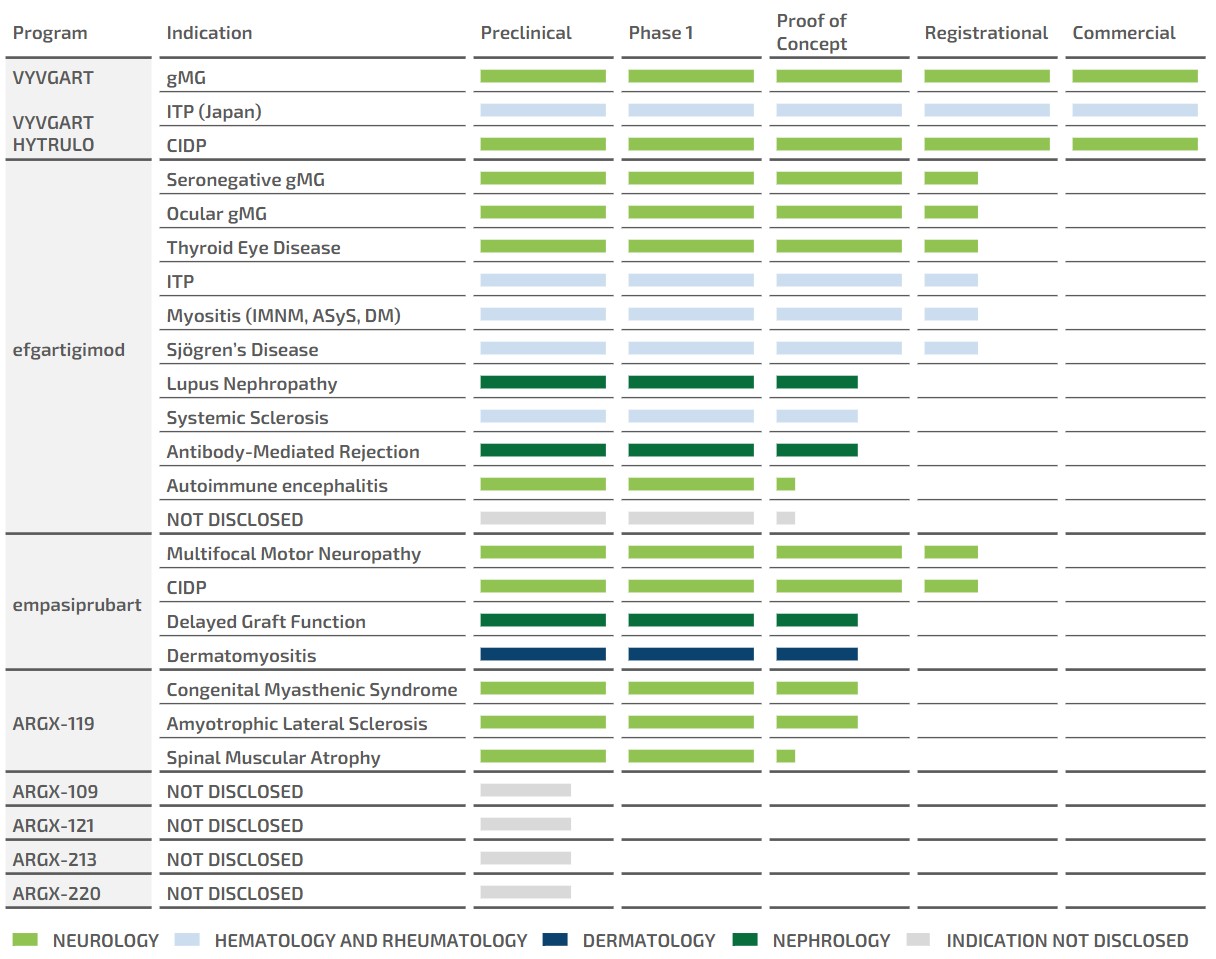
Task: Click the Commercial column header
Action: pyautogui.click(x=1124, y=33)
